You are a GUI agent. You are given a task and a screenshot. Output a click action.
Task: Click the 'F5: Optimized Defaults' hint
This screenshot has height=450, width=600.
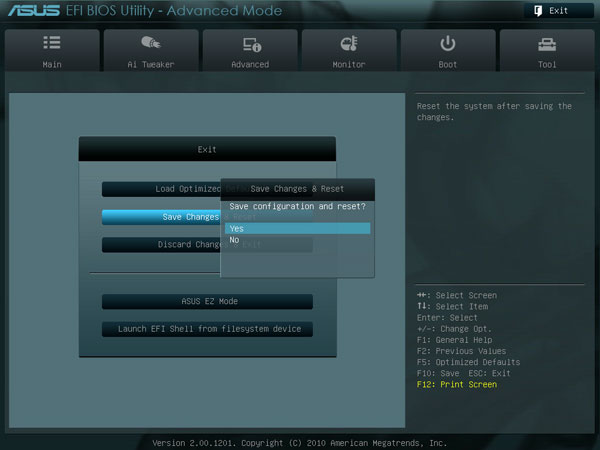tap(468, 362)
